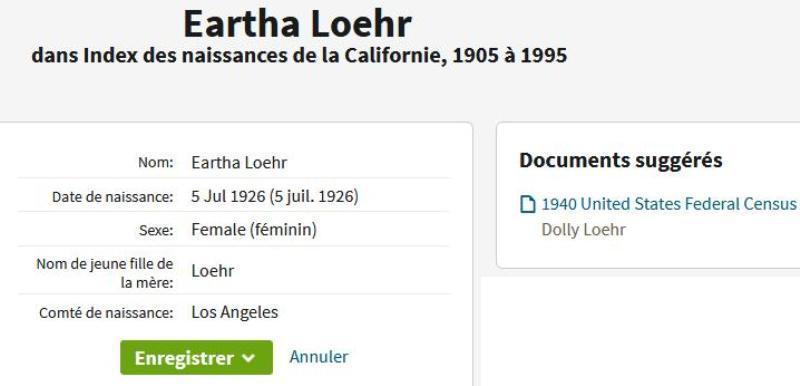Screen dimensions: 800x386
Task: Click the Nom de jeune fille de la mère label
Action: point(105,273)
